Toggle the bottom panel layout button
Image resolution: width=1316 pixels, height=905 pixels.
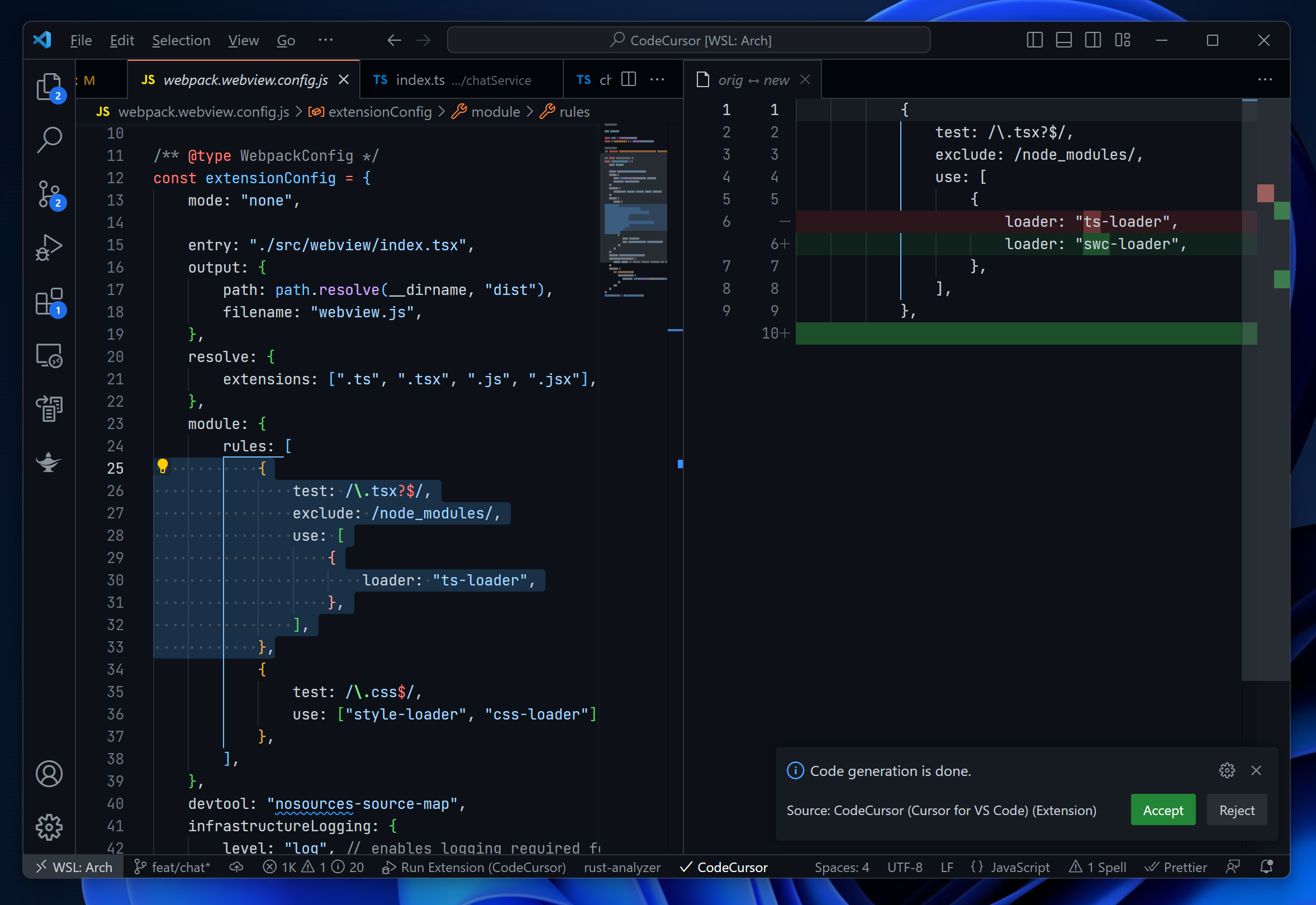point(1063,40)
